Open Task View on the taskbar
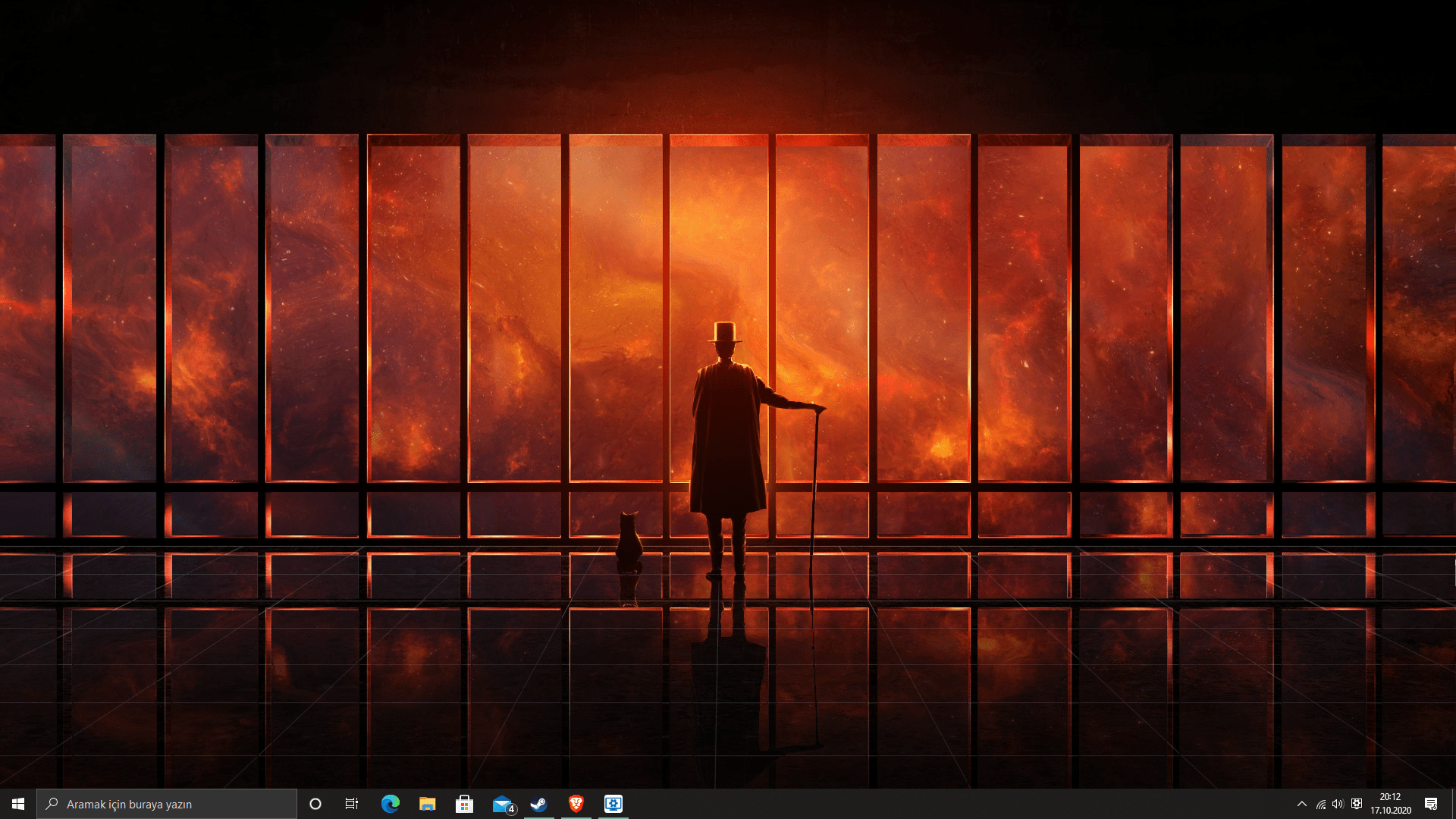The width and height of the screenshot is (1456, 819). (352, 804)
